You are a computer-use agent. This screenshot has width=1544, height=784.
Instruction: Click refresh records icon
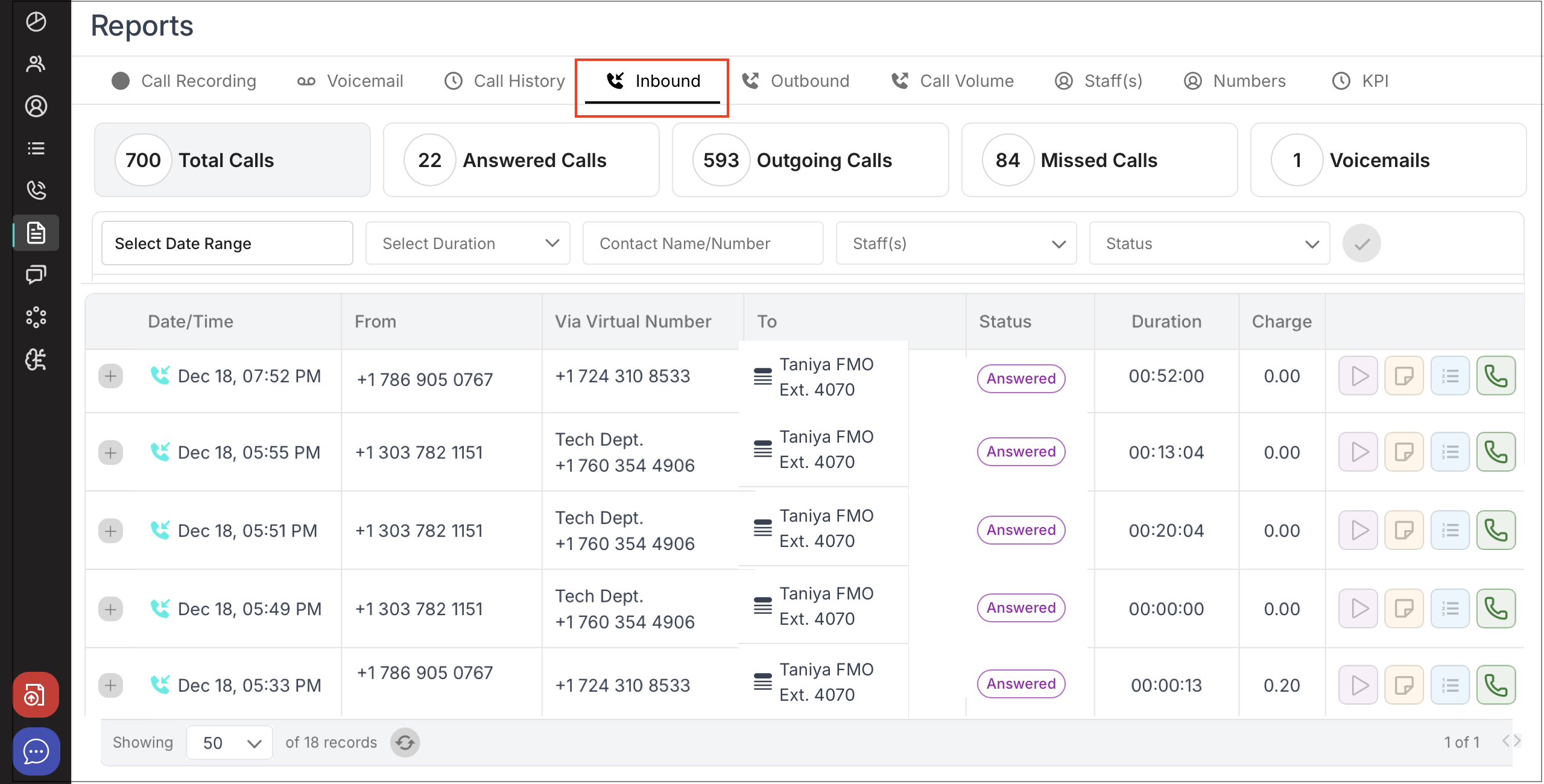pos(405,742)
